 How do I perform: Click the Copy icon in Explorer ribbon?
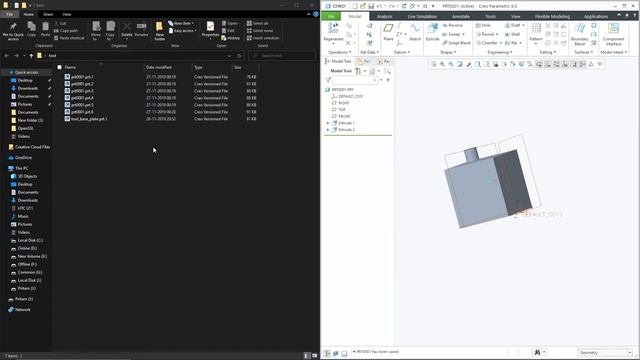[31, 29]
